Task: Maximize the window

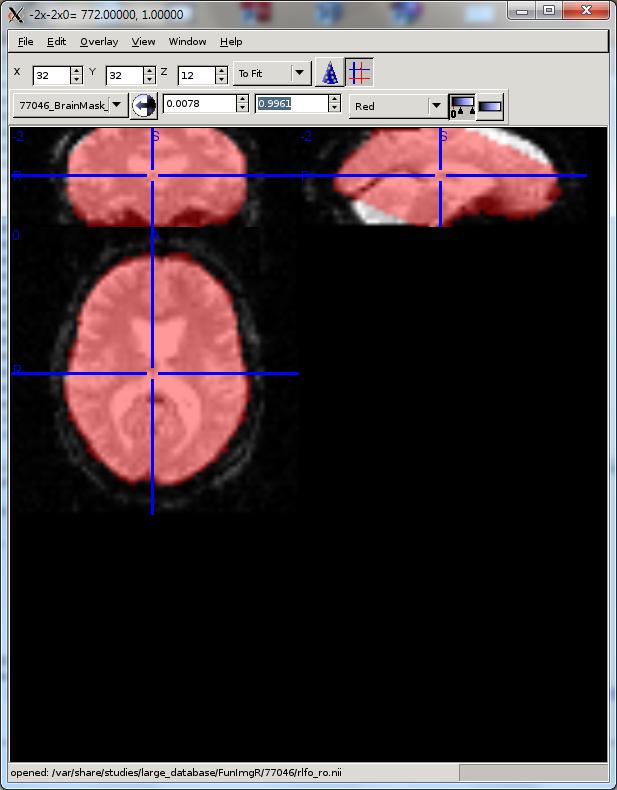Action: click(548, 10)
